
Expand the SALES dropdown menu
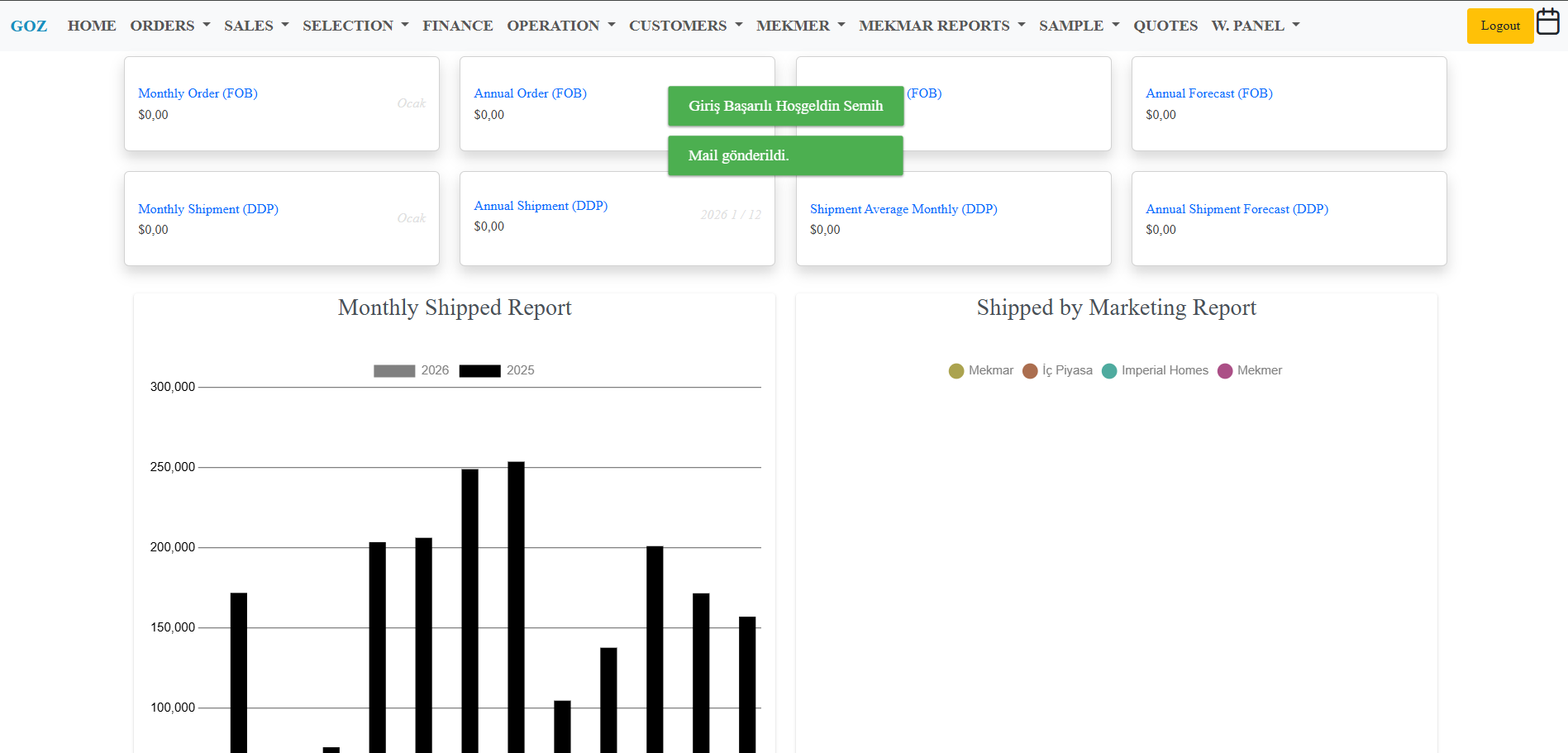coord(256,26)
